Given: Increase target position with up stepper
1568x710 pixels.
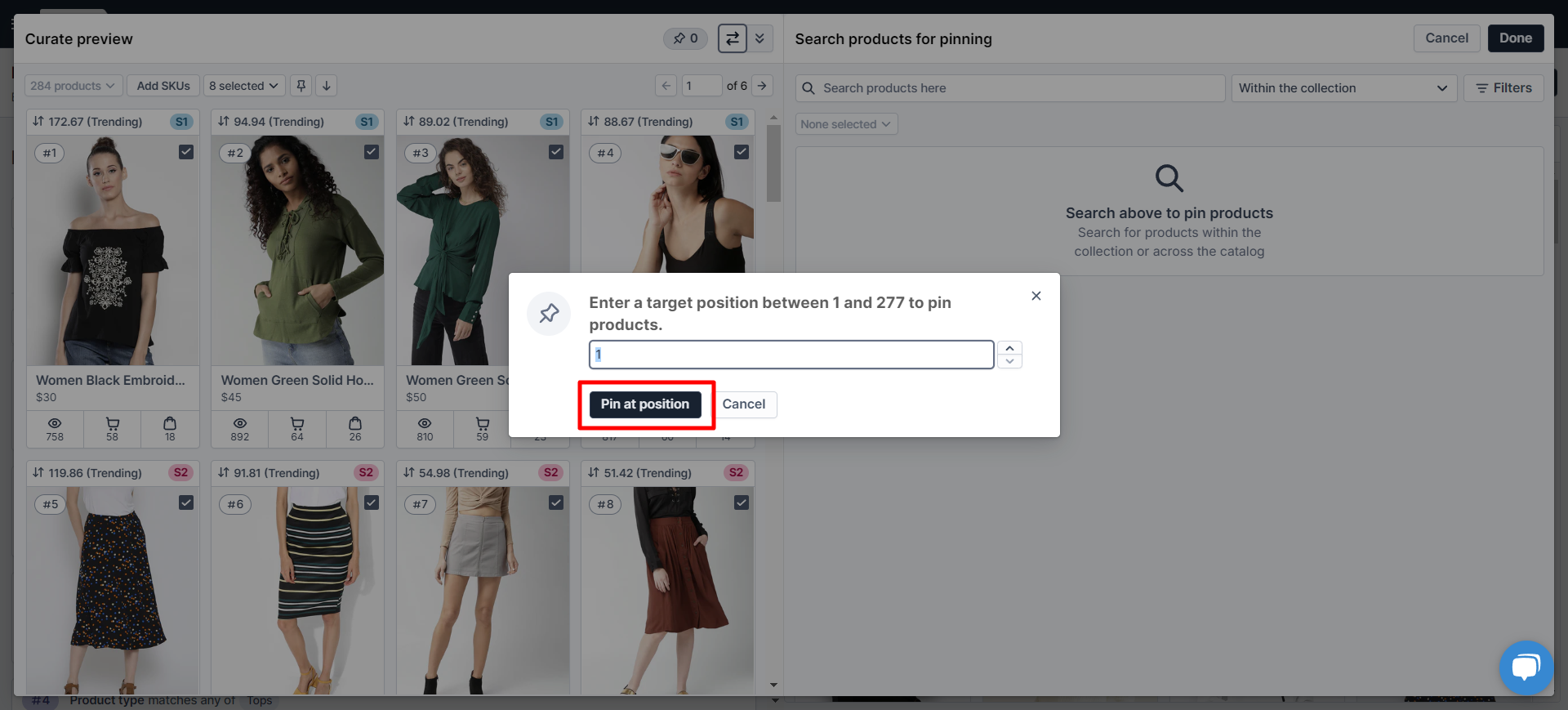Looking at the screenshot, I should 1009,348.
